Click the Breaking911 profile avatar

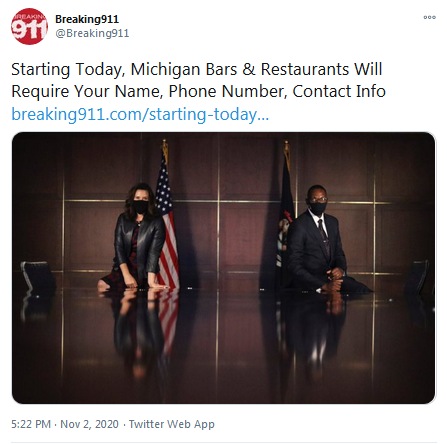pyautogui.click(x=29, y=26)
